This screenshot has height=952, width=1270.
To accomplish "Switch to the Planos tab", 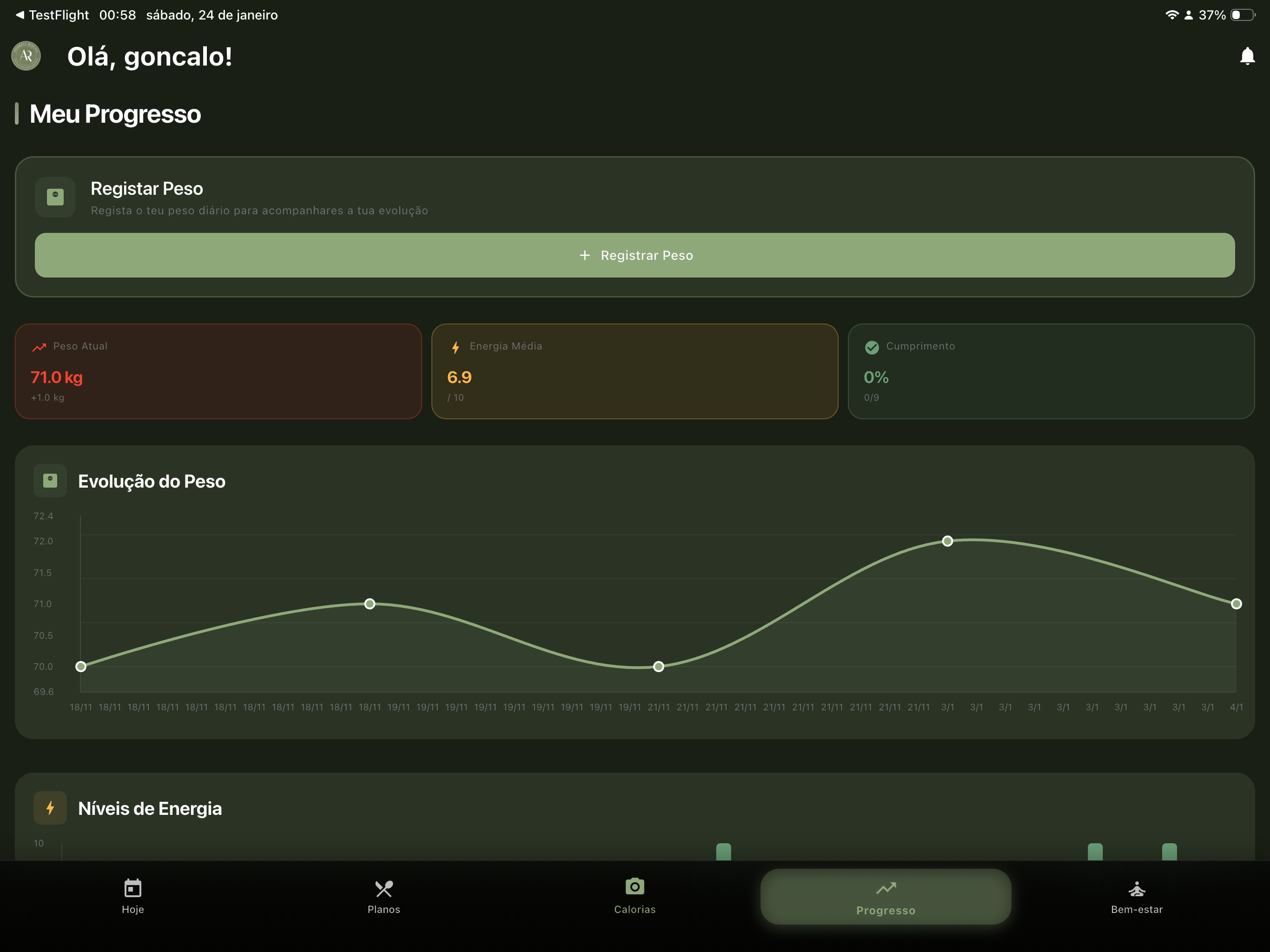I will [x=384, y=896].
